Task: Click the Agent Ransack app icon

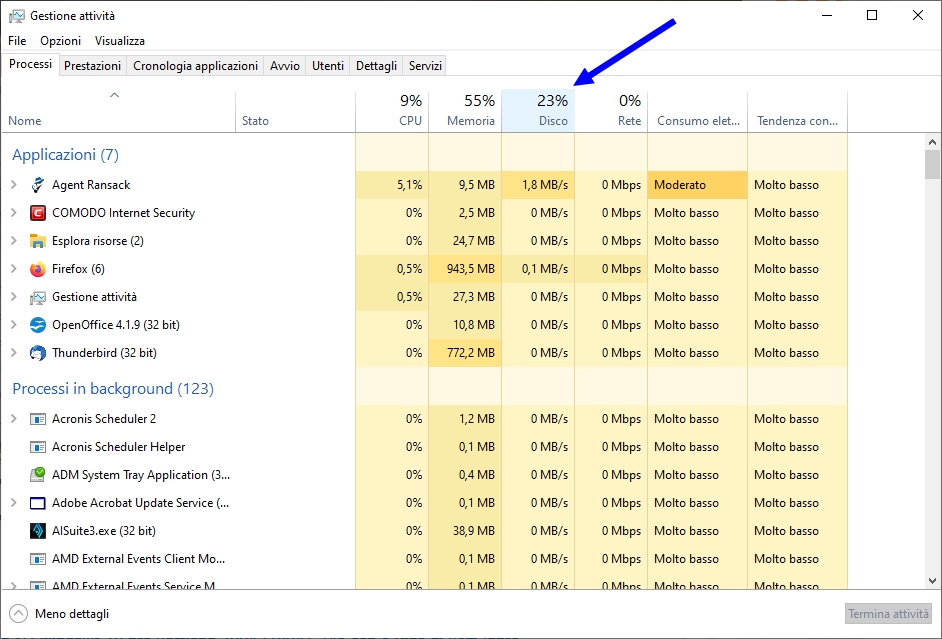Action: tap(38, 185)
